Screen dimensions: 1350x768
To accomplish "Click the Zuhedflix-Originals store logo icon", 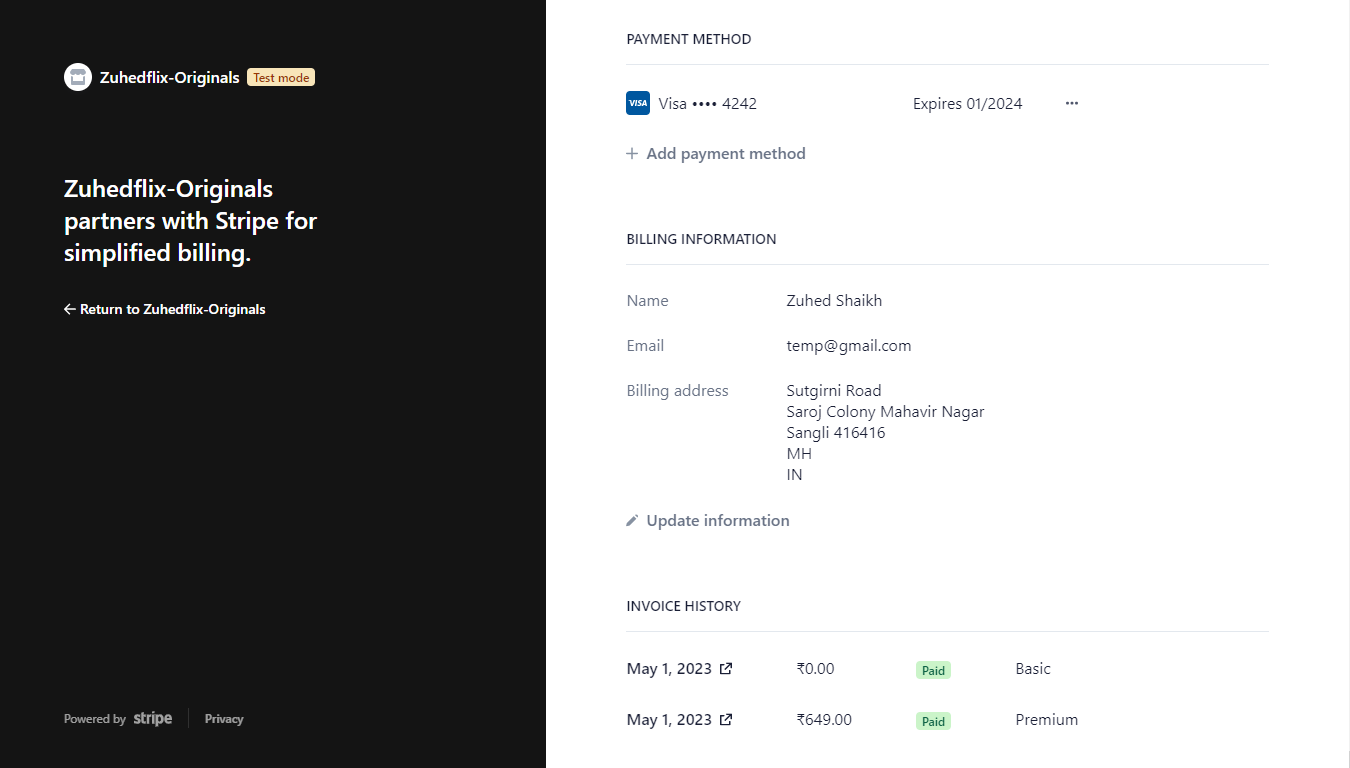I will tap(78, 77).
